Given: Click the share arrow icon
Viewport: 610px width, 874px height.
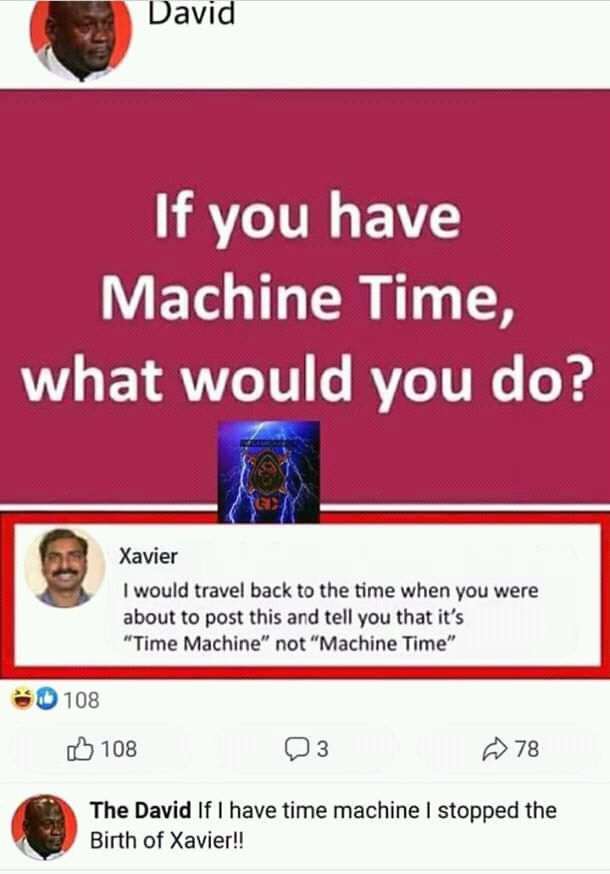Looking at the screenshot, I should click(x=494, y=749).
